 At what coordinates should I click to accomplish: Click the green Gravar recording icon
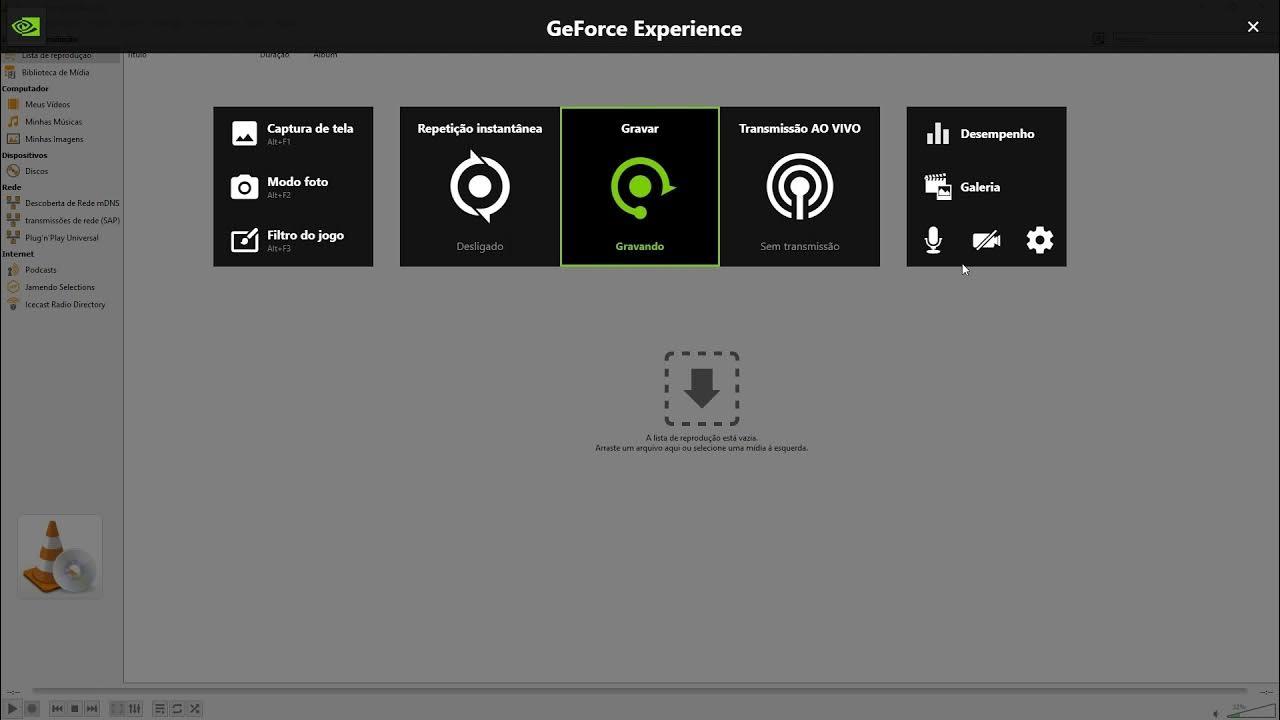pos(641,187)
